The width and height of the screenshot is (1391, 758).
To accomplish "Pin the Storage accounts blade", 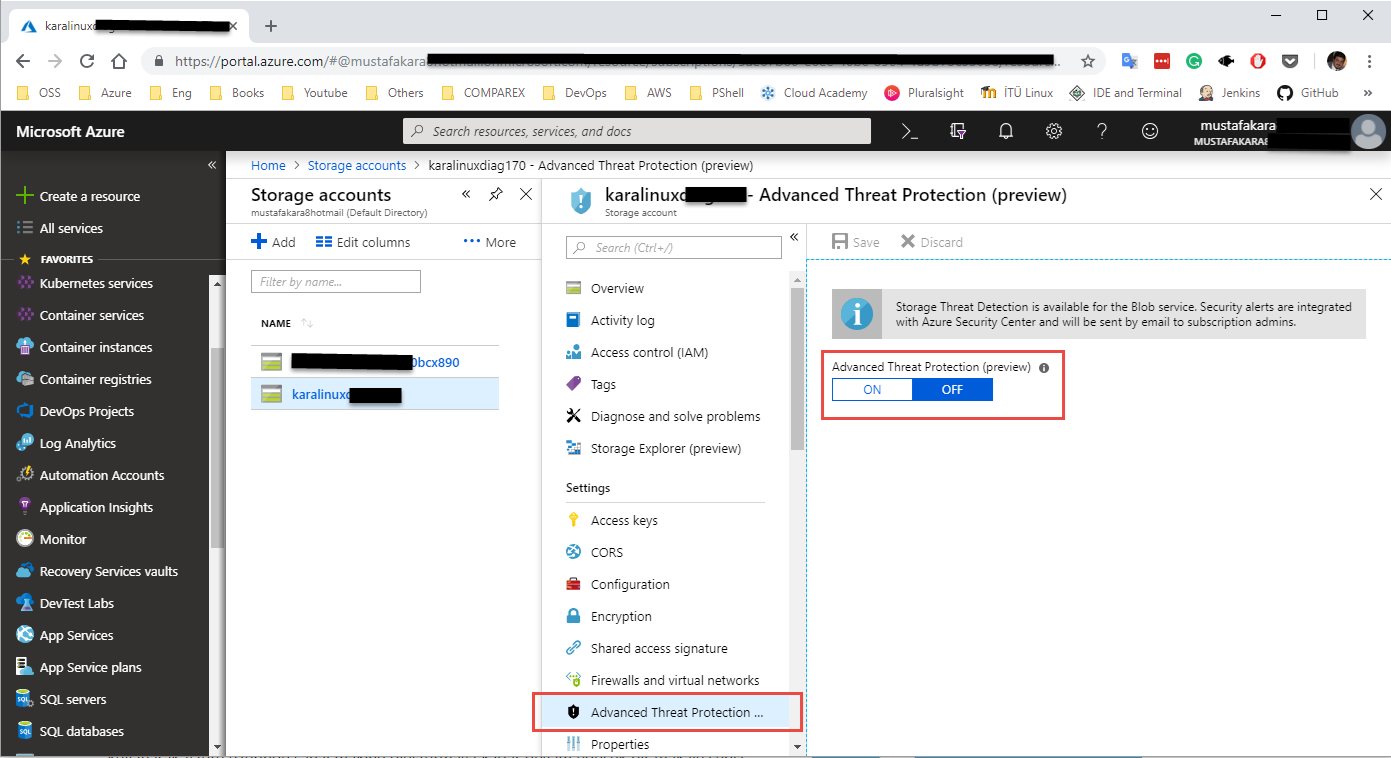I will pos(496,195).
